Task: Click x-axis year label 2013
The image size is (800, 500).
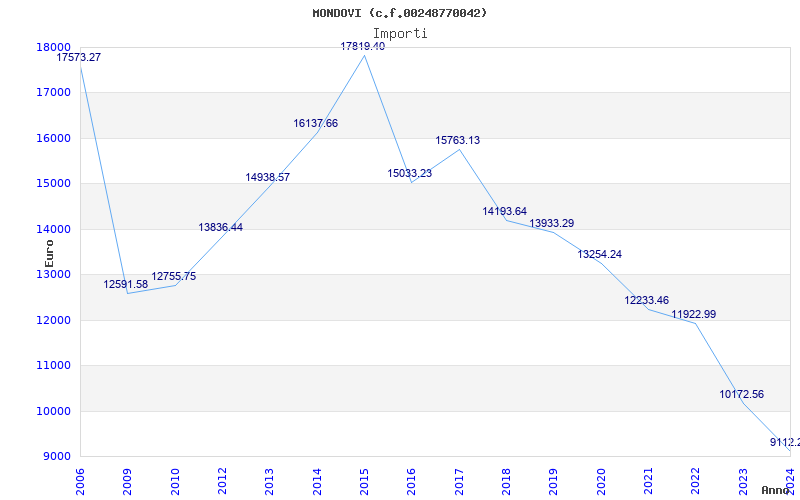Action: point(269,482)
